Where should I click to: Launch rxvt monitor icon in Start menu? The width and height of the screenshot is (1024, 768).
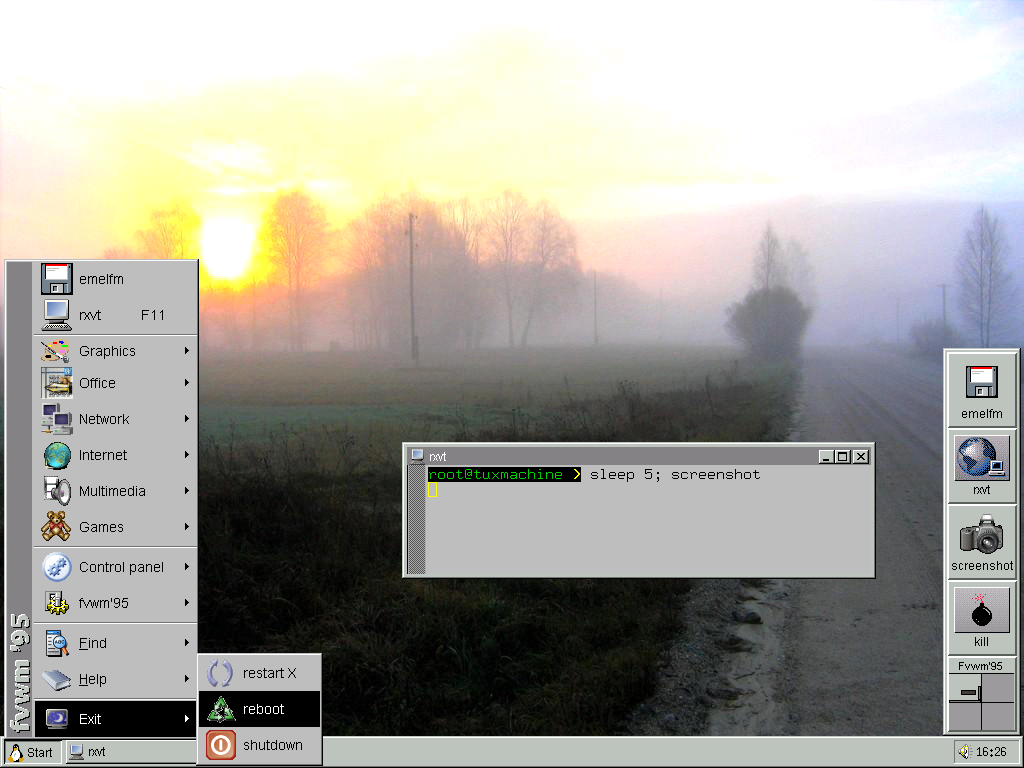point(56,315)
